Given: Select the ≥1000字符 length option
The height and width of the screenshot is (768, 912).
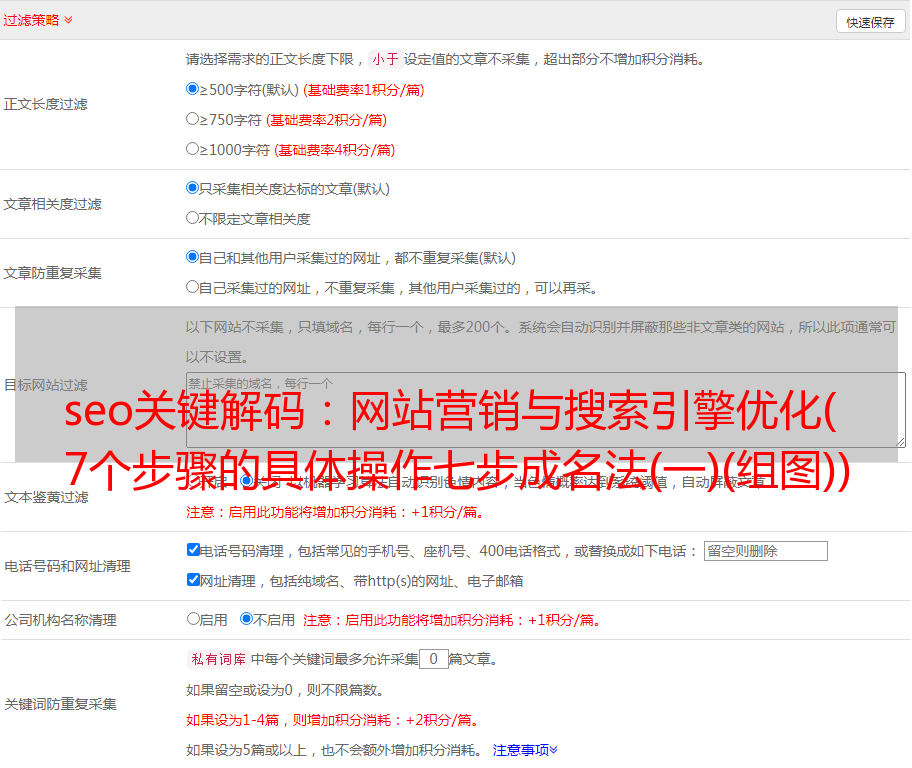Looking at the screenshot, I should pos(192,148).
